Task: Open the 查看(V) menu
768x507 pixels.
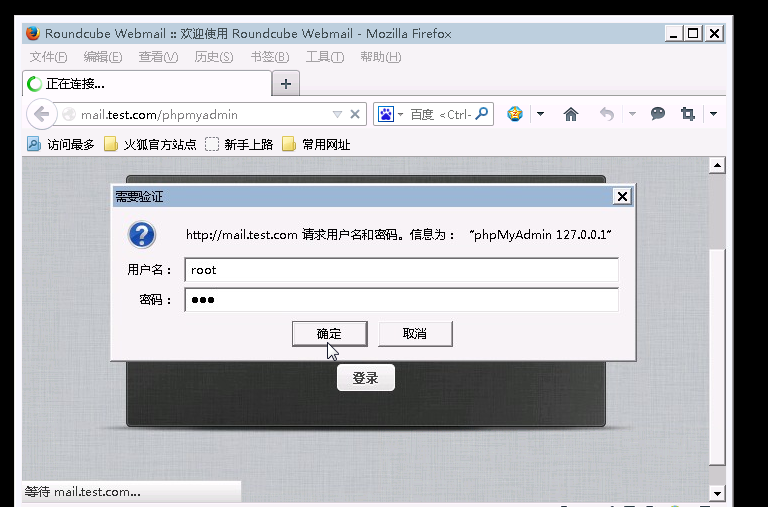Action: coord(158,57)
